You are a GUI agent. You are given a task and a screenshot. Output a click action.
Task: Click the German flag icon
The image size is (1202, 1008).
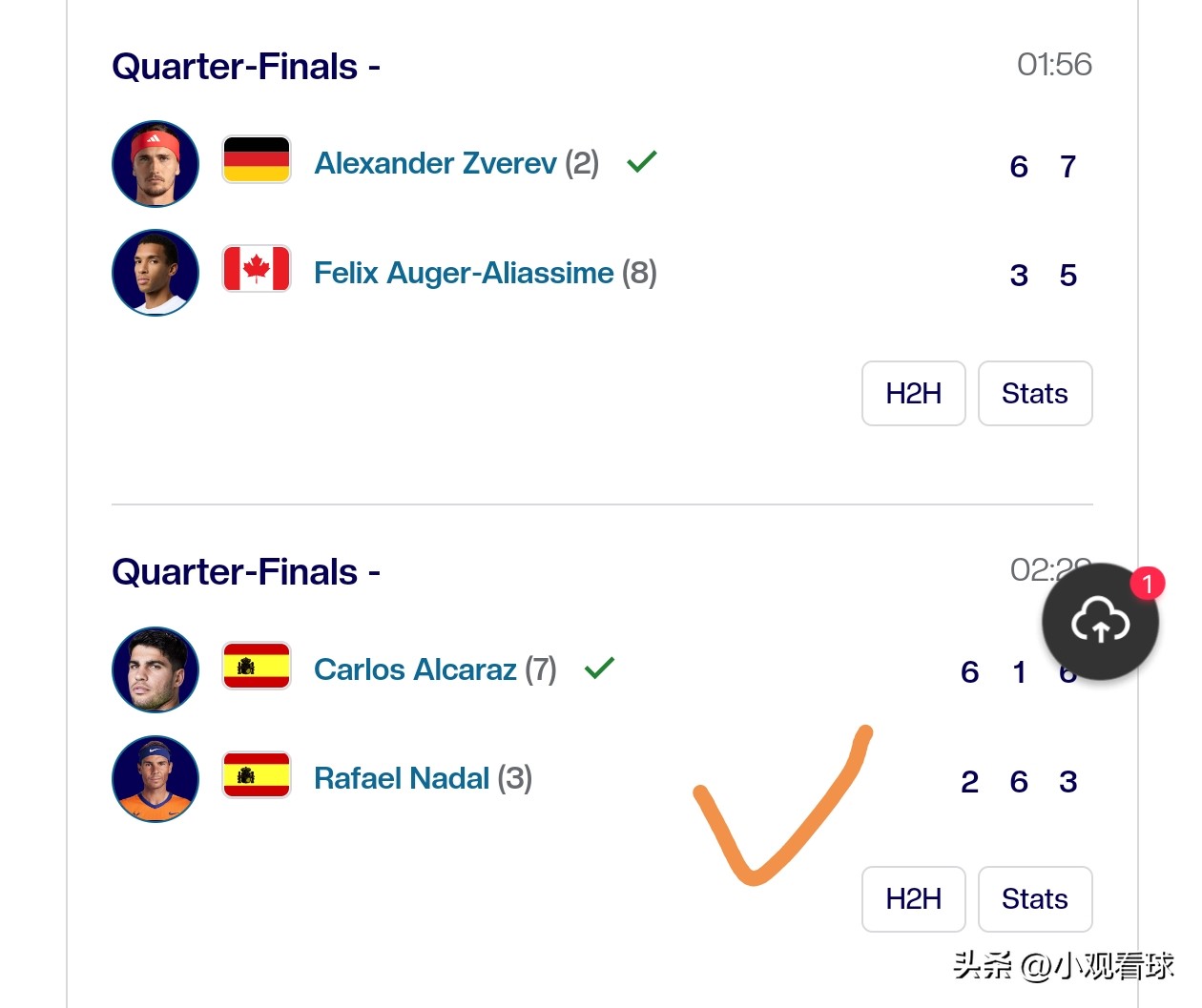coord(257,159)
